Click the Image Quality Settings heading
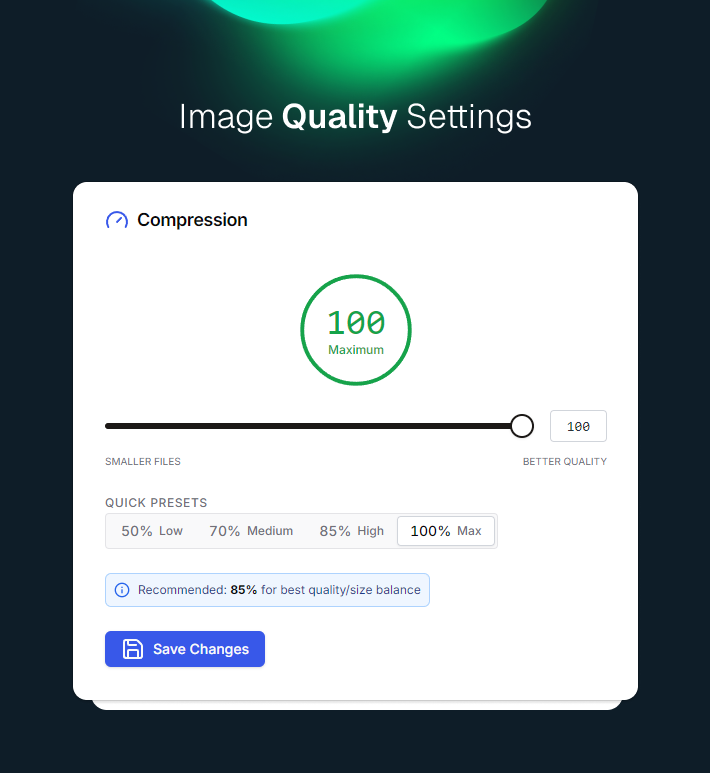The width and height of the screenshot is (710, 773). click(355, 117)
